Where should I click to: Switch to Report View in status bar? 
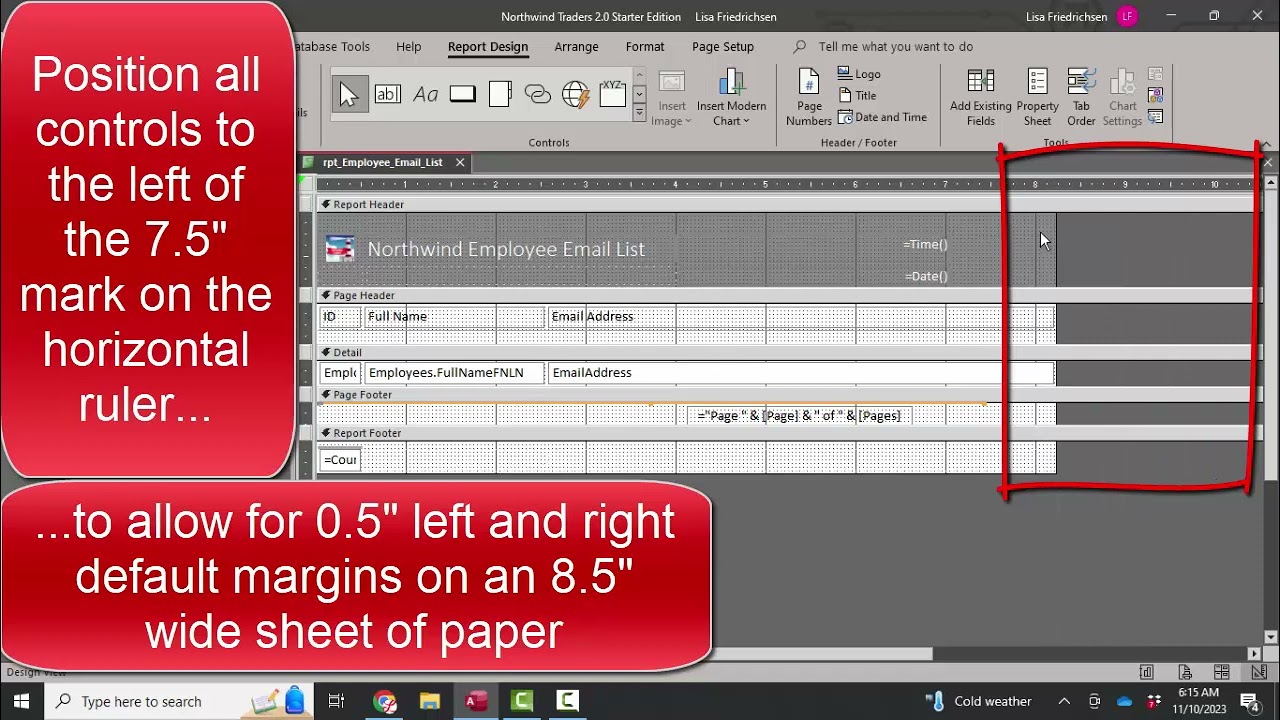tap(1146, 672)
